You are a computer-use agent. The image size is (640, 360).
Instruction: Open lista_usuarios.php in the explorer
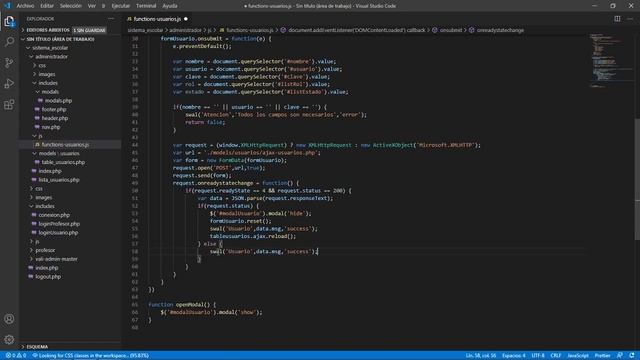pyautogui.click(x=59, y=180)
